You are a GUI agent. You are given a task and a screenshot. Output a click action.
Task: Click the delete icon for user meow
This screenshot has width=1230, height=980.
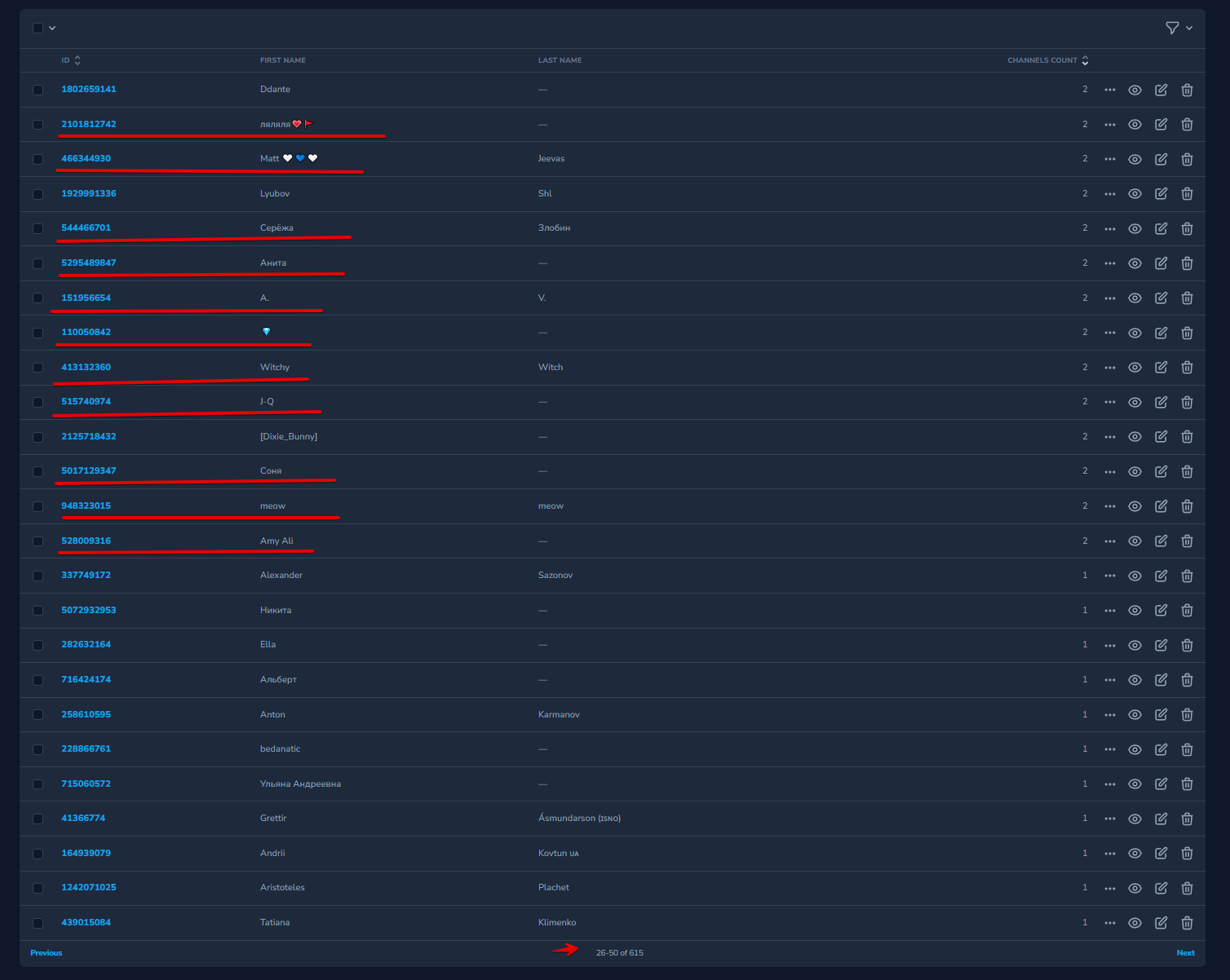point(1187,505)
